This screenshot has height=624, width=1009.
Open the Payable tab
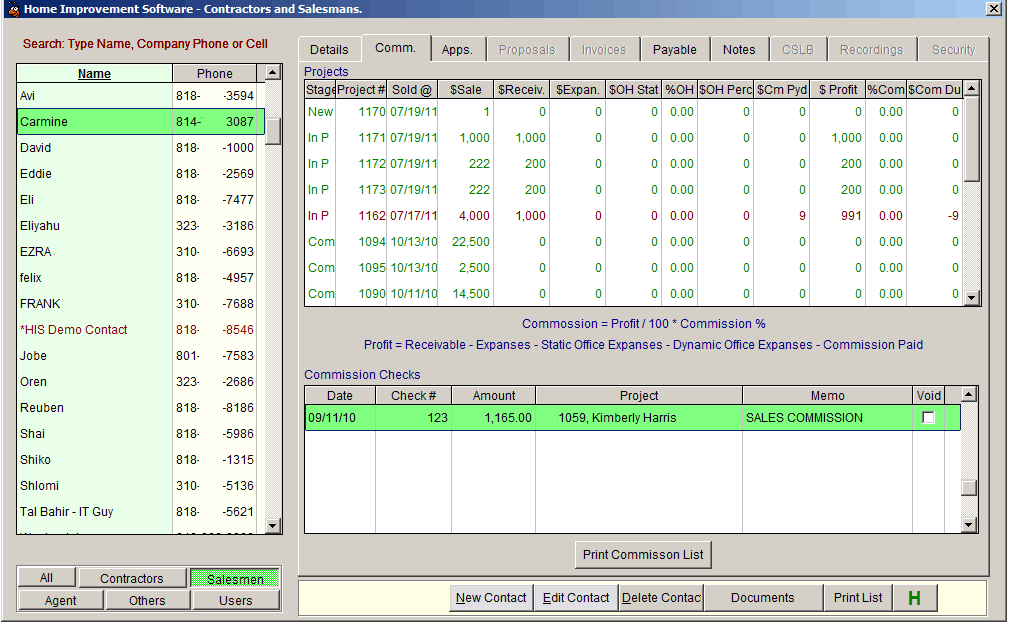674,50
